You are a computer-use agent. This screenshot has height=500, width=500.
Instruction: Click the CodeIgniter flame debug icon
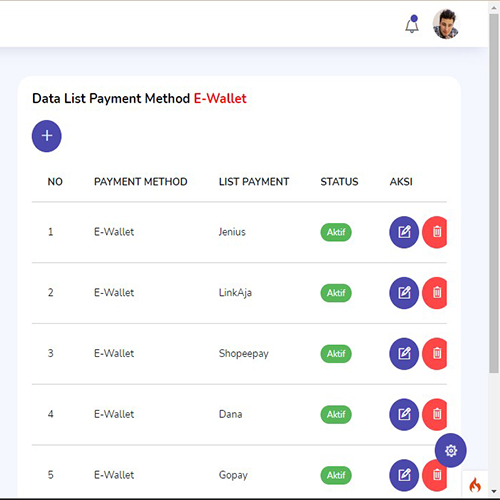475,485
